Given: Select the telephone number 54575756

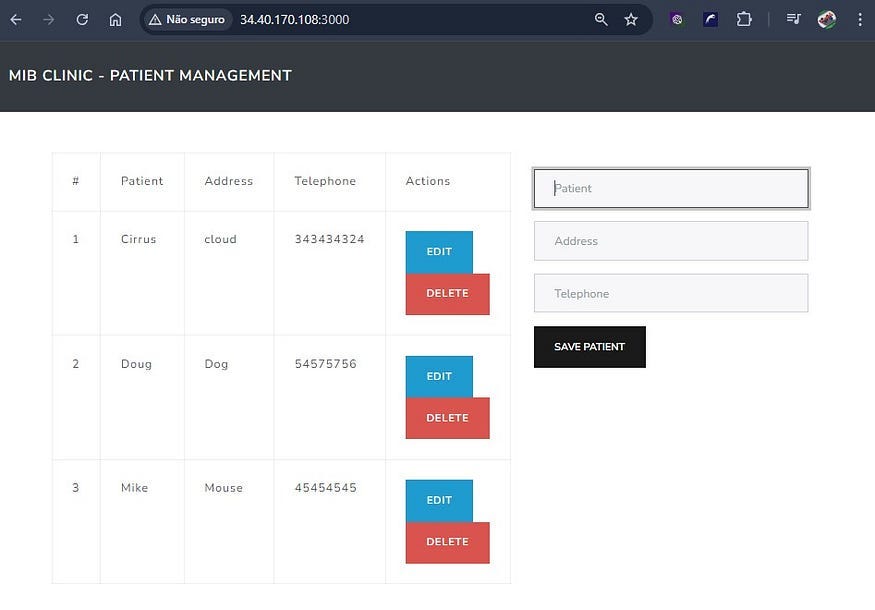Looking at the screenshot, I should tap(325, 364).
